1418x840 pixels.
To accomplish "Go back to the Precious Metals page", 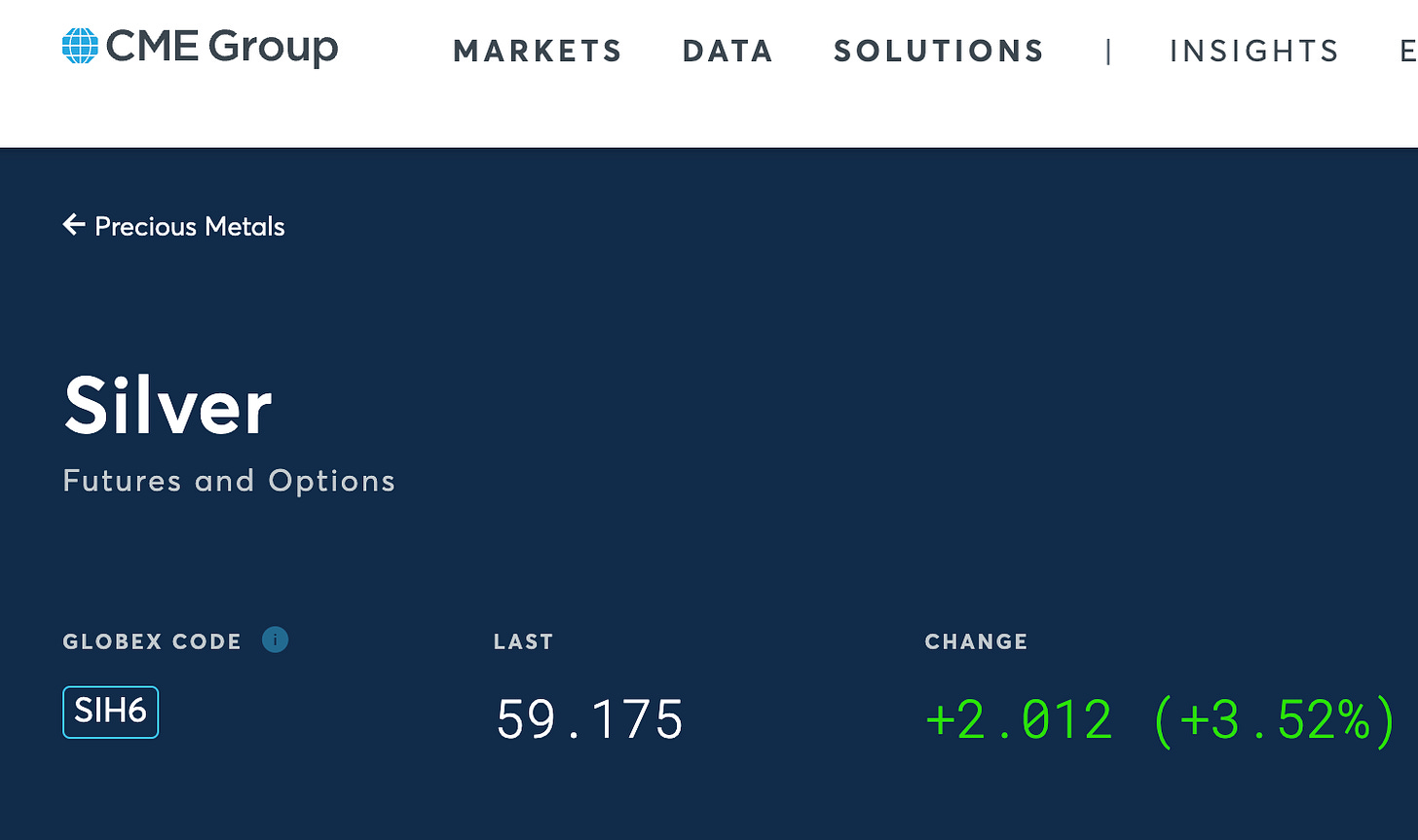I will point(189,227).
